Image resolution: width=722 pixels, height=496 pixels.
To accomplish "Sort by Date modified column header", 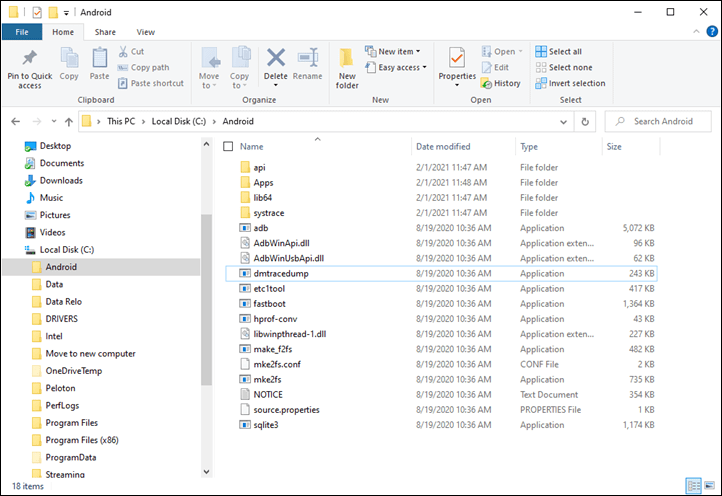I will (x=463, y=146).
